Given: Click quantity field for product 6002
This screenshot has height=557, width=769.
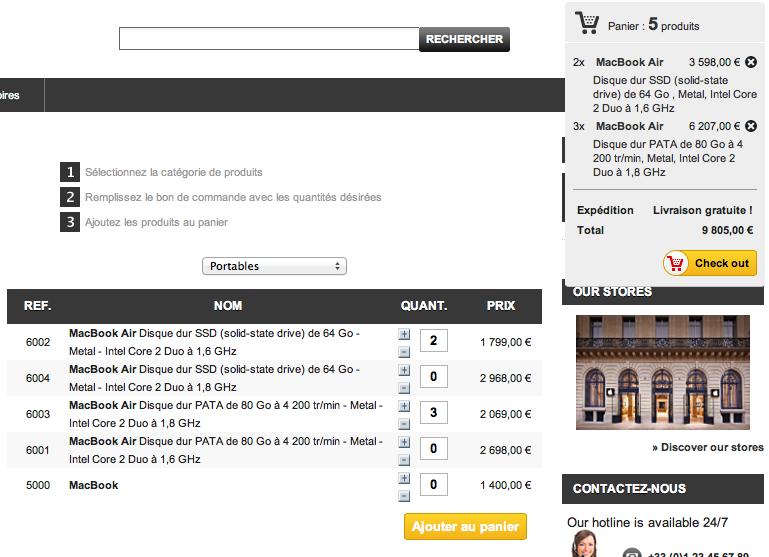Looking at the screenshot, I should [x=434, y=341].
